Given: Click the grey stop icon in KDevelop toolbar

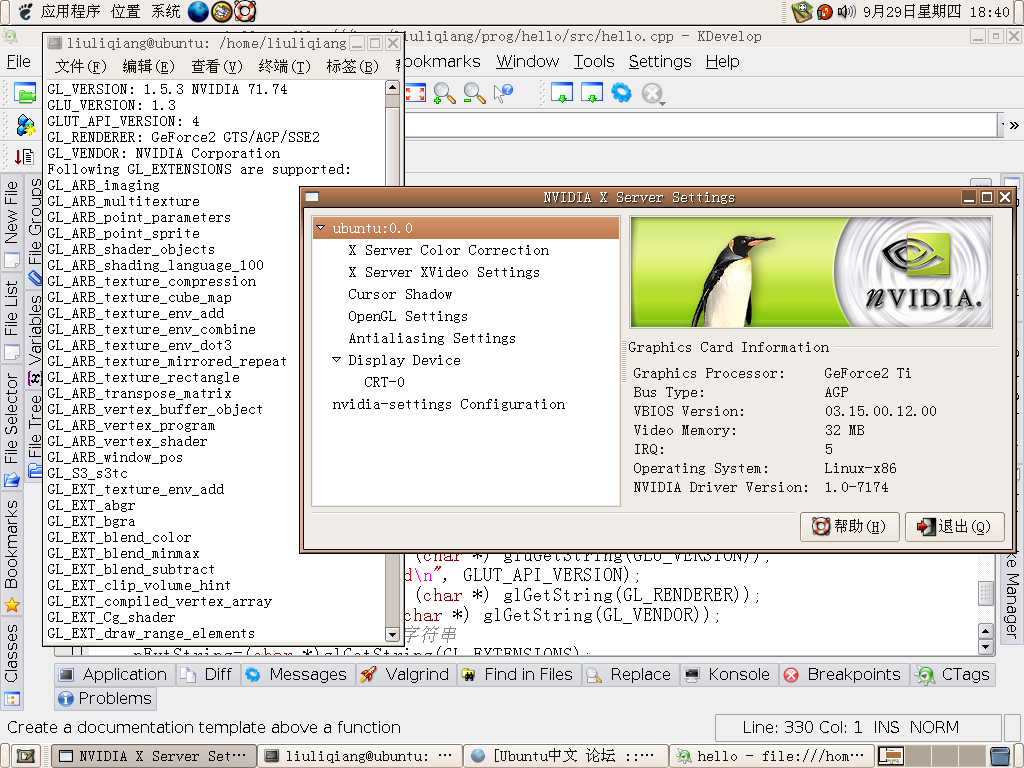Looking at the screenshot, I should [x=652, y=94].
